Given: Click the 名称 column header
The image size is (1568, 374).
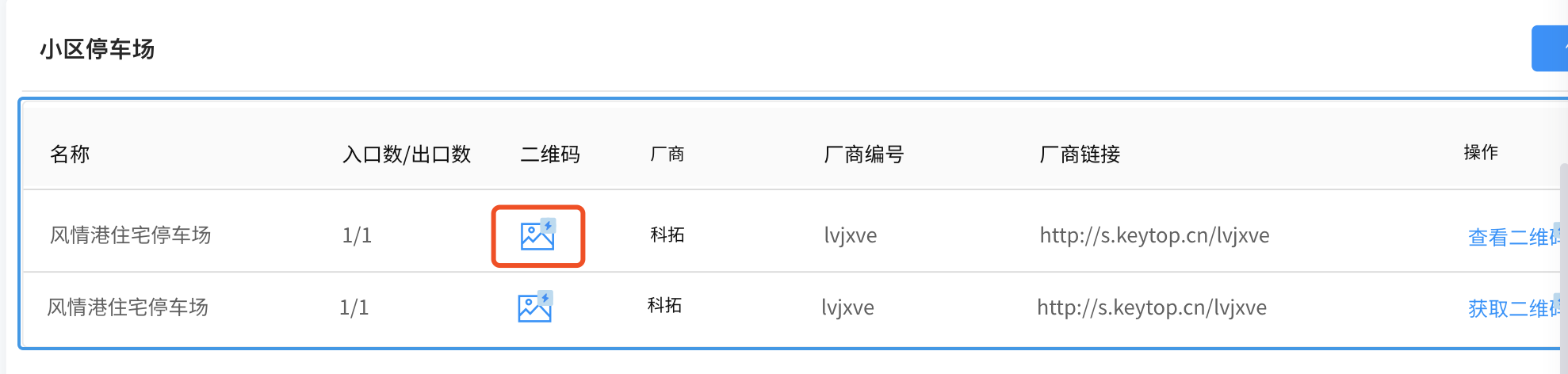Looking at the screenshot, I should (70, 154).
